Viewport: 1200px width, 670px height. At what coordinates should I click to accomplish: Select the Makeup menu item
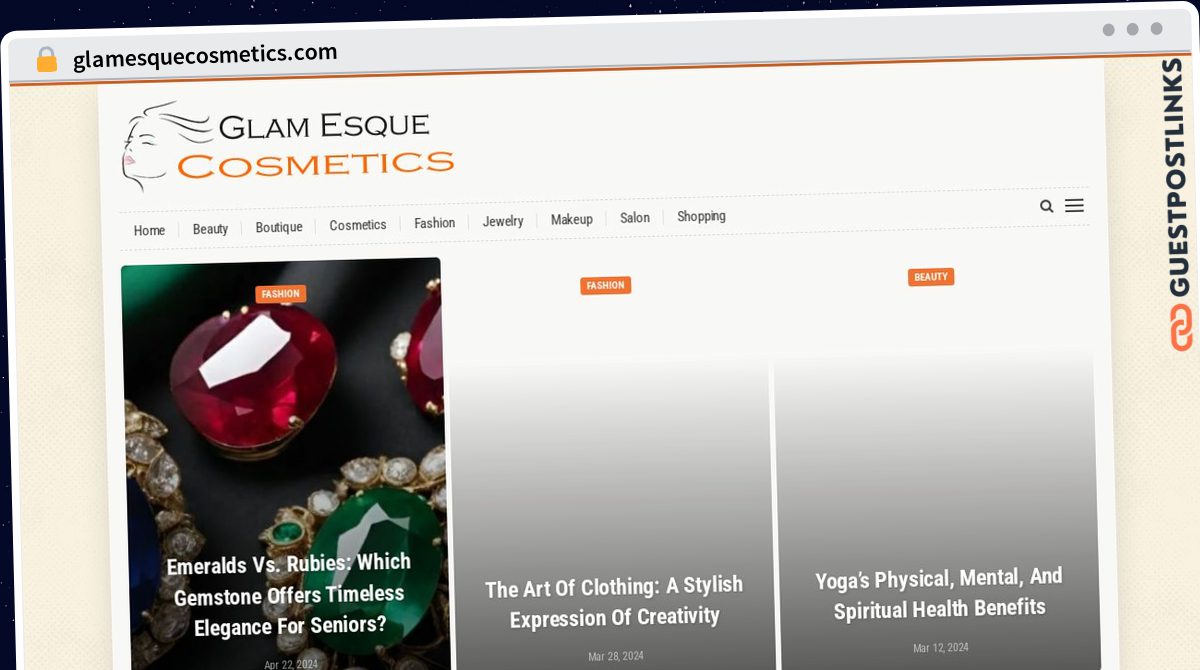(572, 219)
